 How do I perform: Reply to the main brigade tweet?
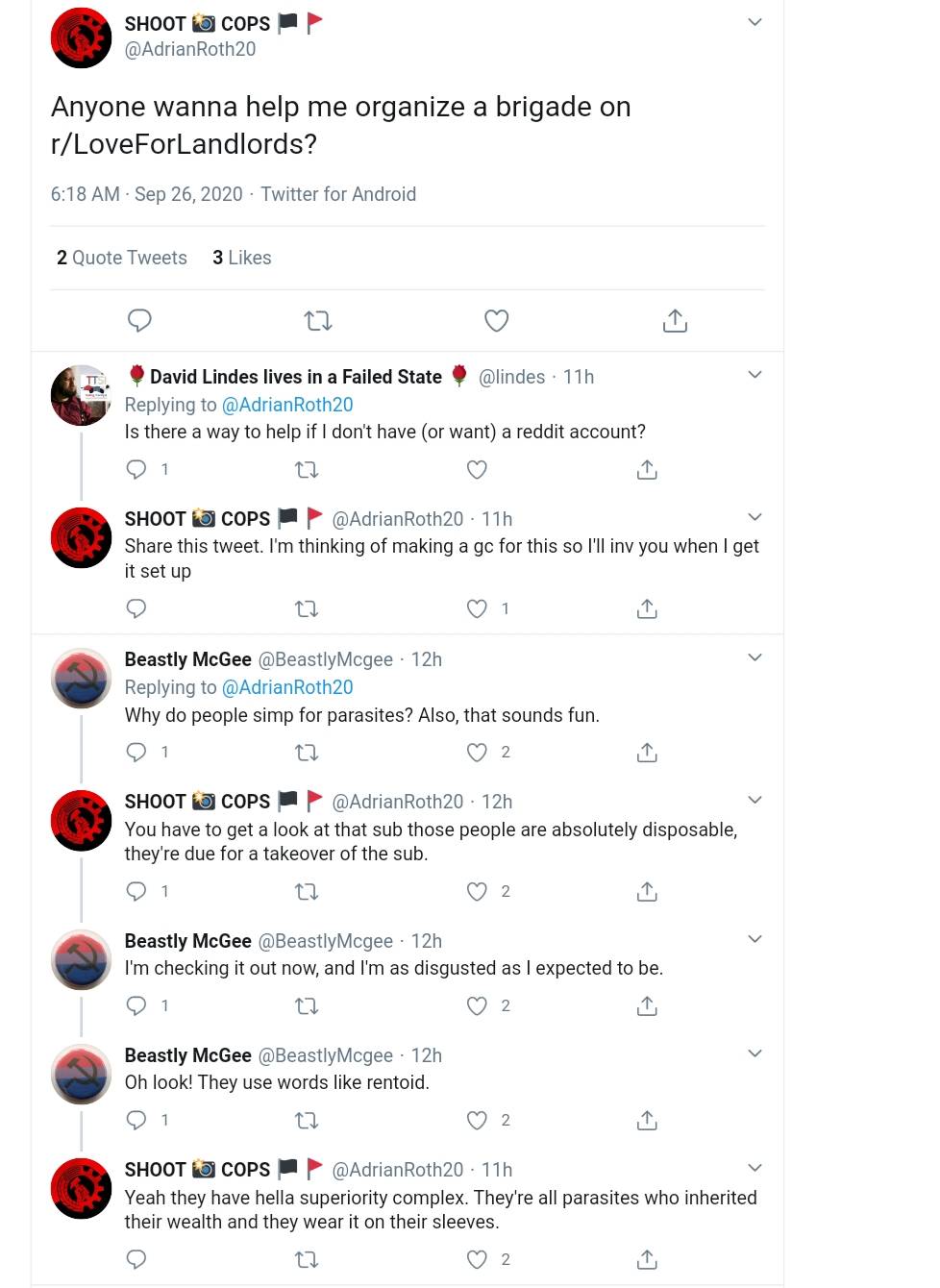(x=139, y=320)
